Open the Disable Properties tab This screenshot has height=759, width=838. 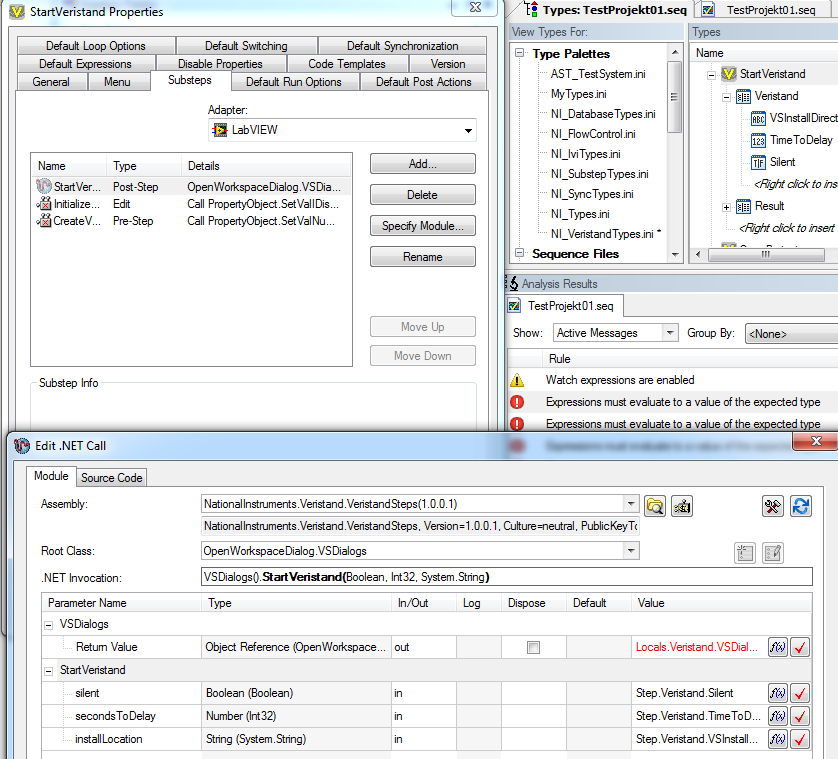tap(220, 64)
